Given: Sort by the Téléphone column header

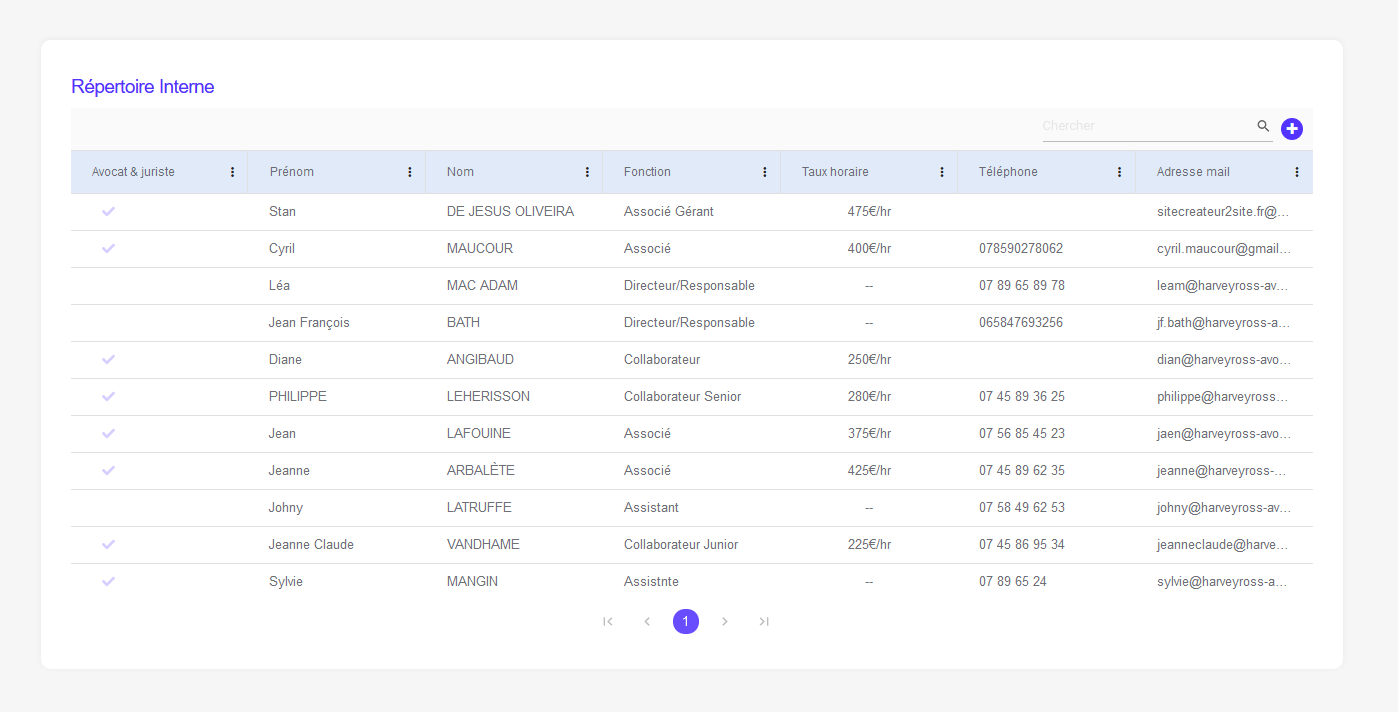Looking at the screenshot, I should [x=1008, y=172].
